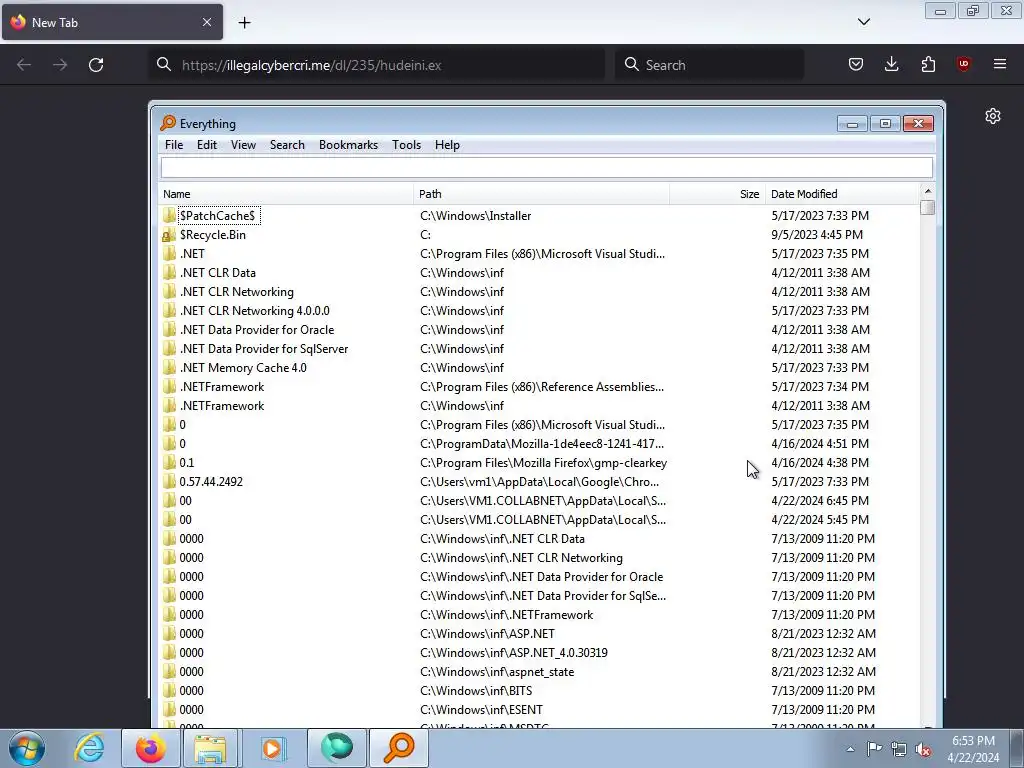This screenshot has height=768, width=1024.
Task: Open Windows Explorer from taskbar
Action: pos(210,748)
